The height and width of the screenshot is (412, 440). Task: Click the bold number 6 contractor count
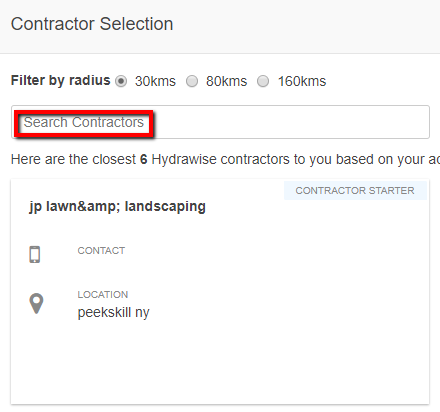coord(144,159)
